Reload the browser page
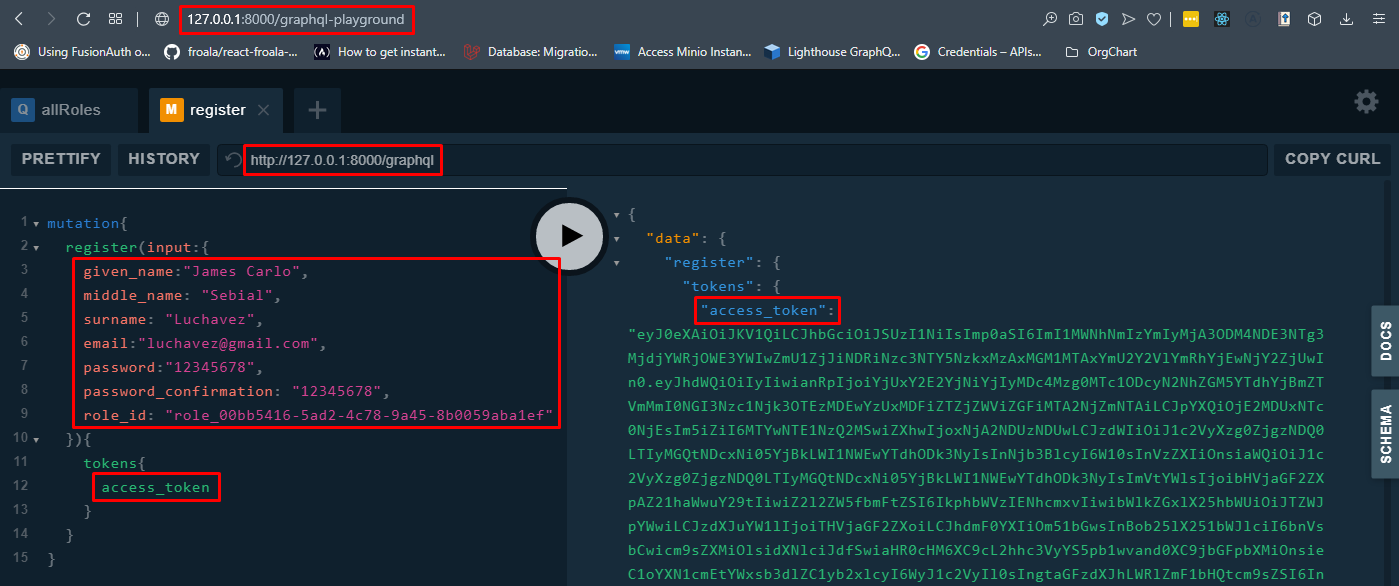 pyautogui.click(x=83, y=19)
